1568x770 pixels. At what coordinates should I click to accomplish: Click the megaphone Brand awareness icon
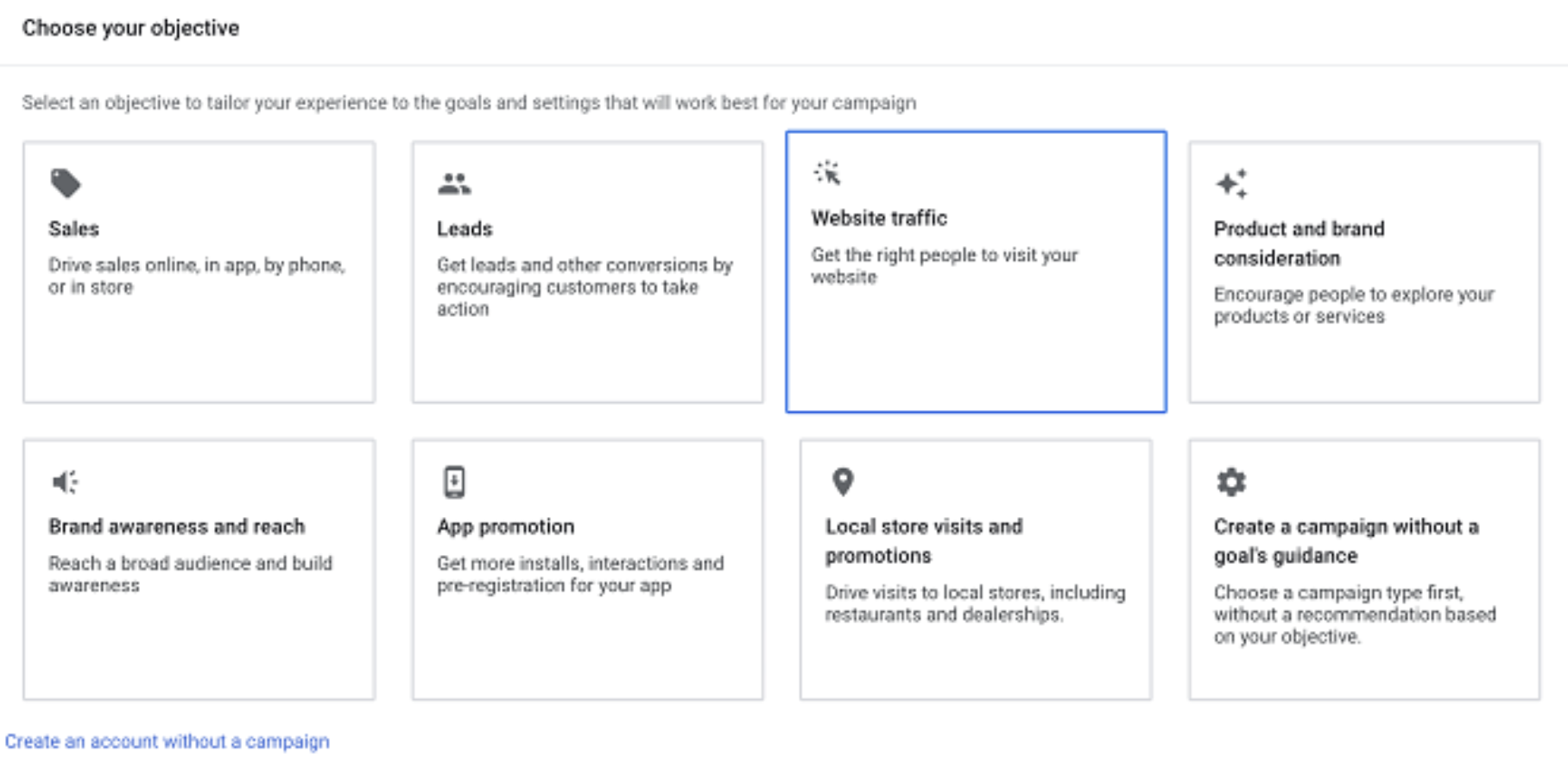coord(66,482)
